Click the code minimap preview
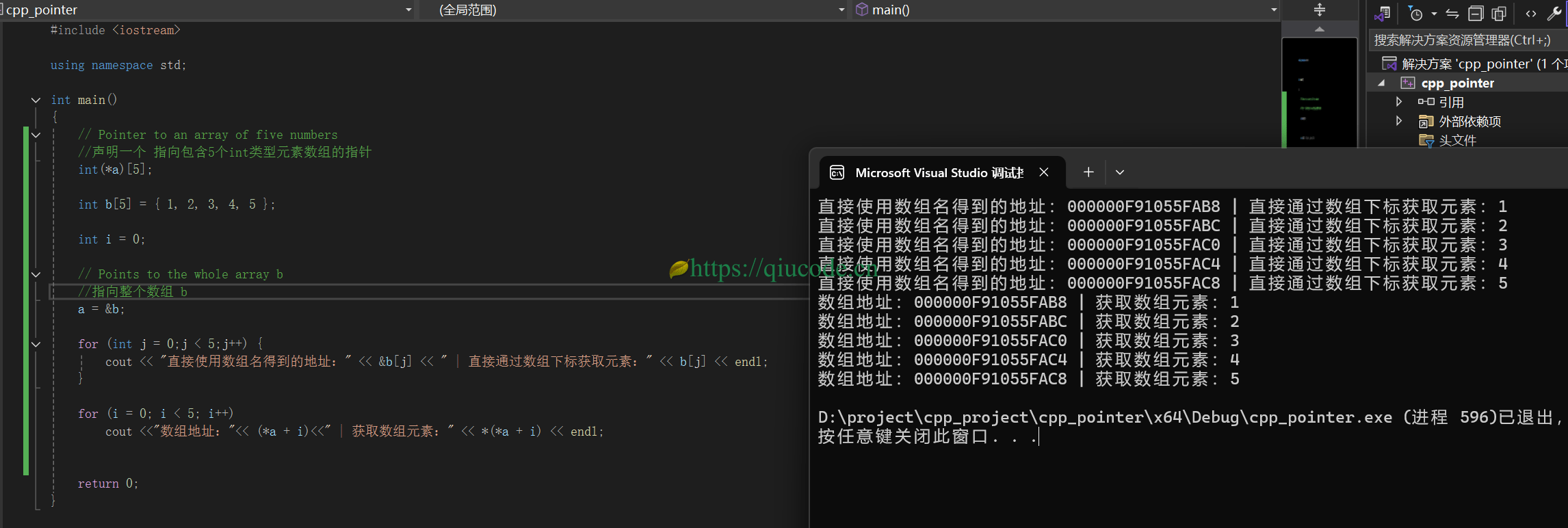The width and height of the screenshot is (1568, 528). coord(1320,92)
